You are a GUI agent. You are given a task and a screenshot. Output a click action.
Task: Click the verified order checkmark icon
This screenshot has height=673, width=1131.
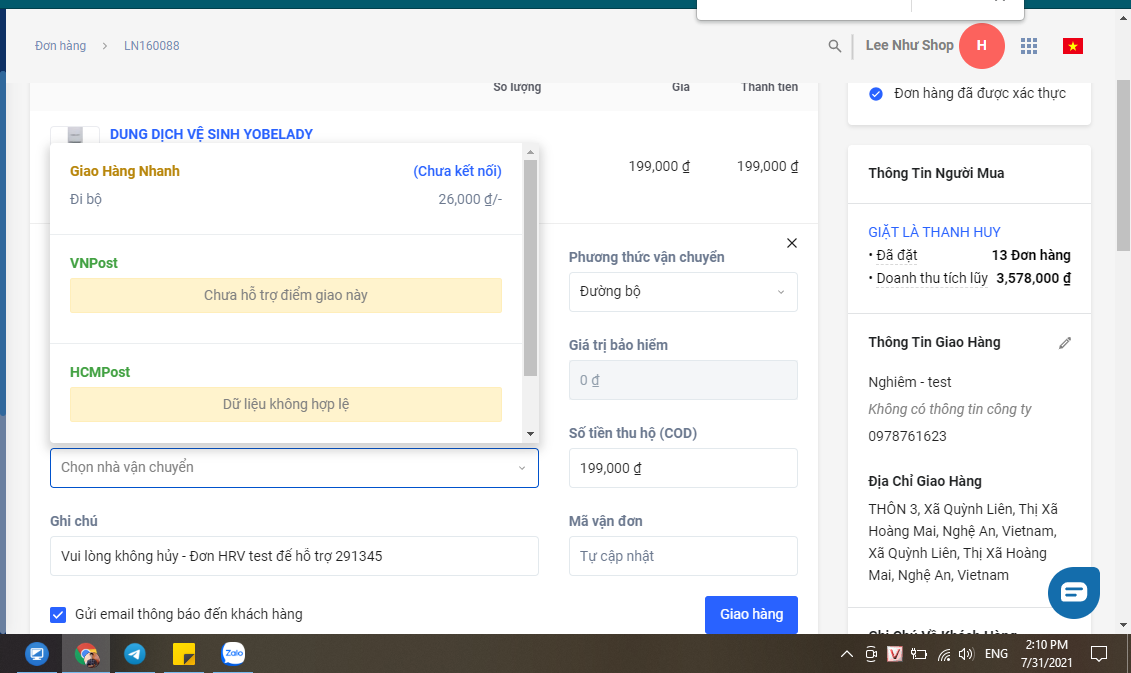point(876,94)
